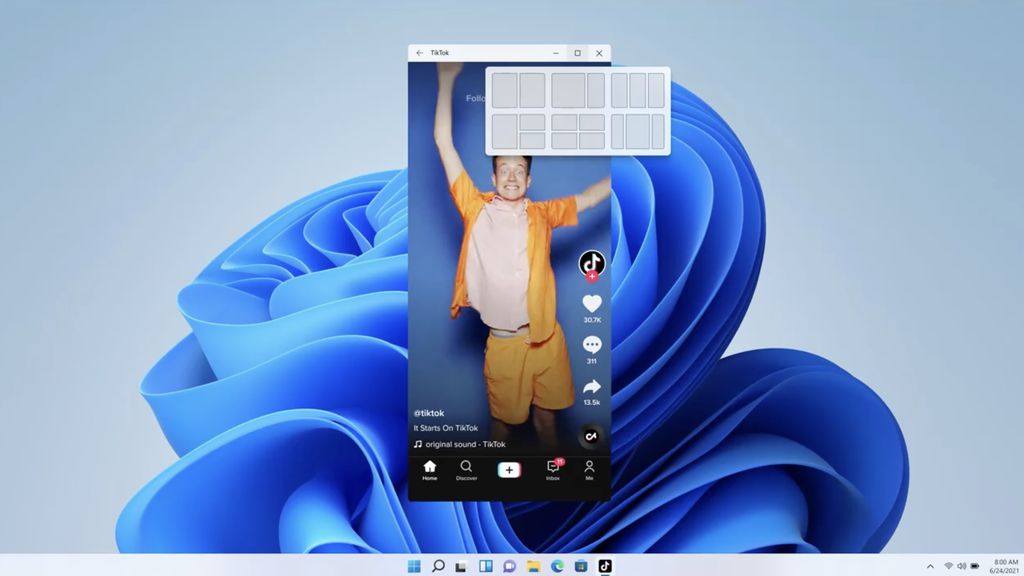Screen dimensions: 1024x576
Task: Launch the TikTok app from the taskbar
Action: [606, 565]
